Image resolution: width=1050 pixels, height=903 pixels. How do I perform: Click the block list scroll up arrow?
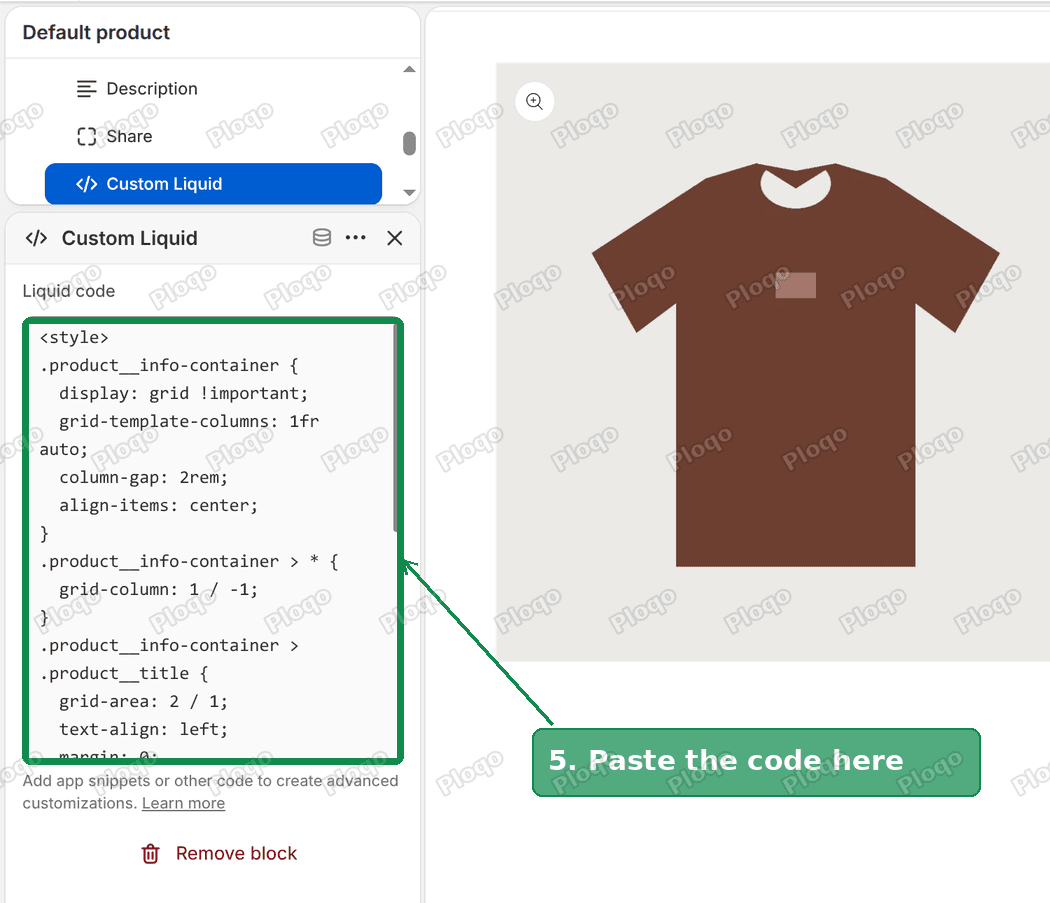coord(409,69)
